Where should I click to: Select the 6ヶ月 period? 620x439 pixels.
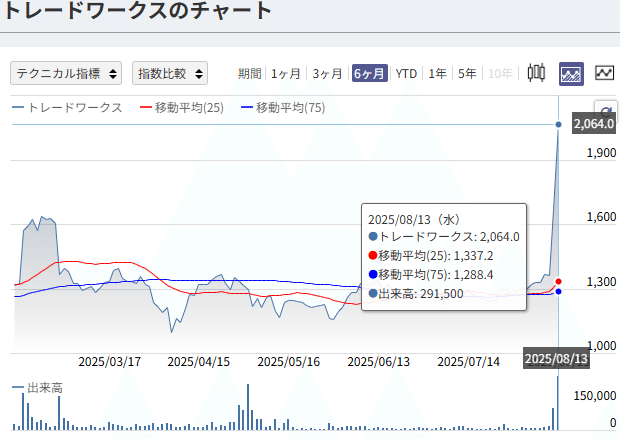369,73
